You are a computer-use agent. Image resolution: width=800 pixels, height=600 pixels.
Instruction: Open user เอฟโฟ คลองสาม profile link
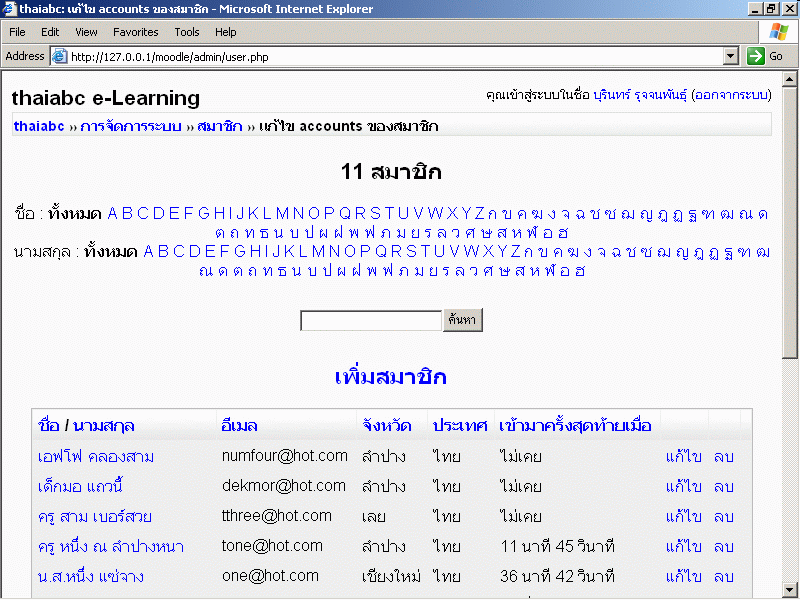point(96,457)
